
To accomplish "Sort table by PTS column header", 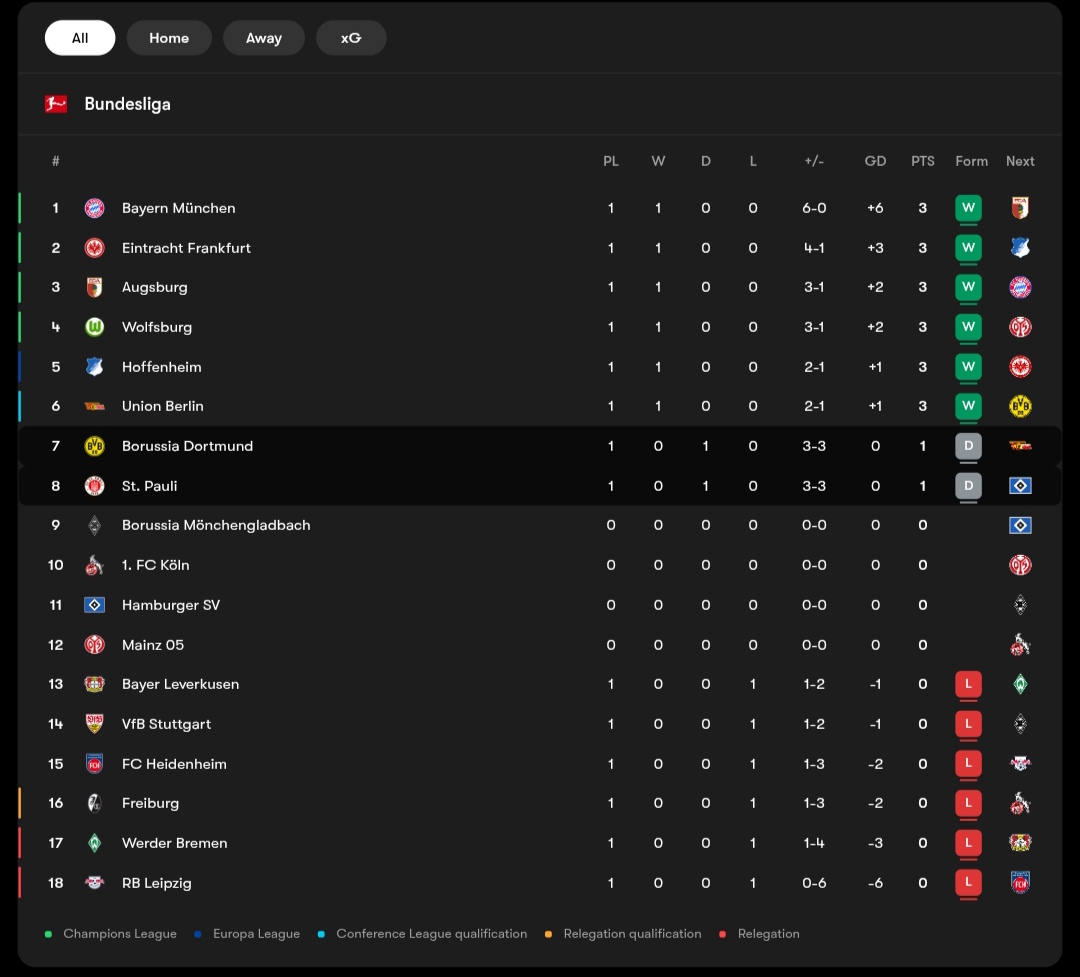I will tap(923, 161).
